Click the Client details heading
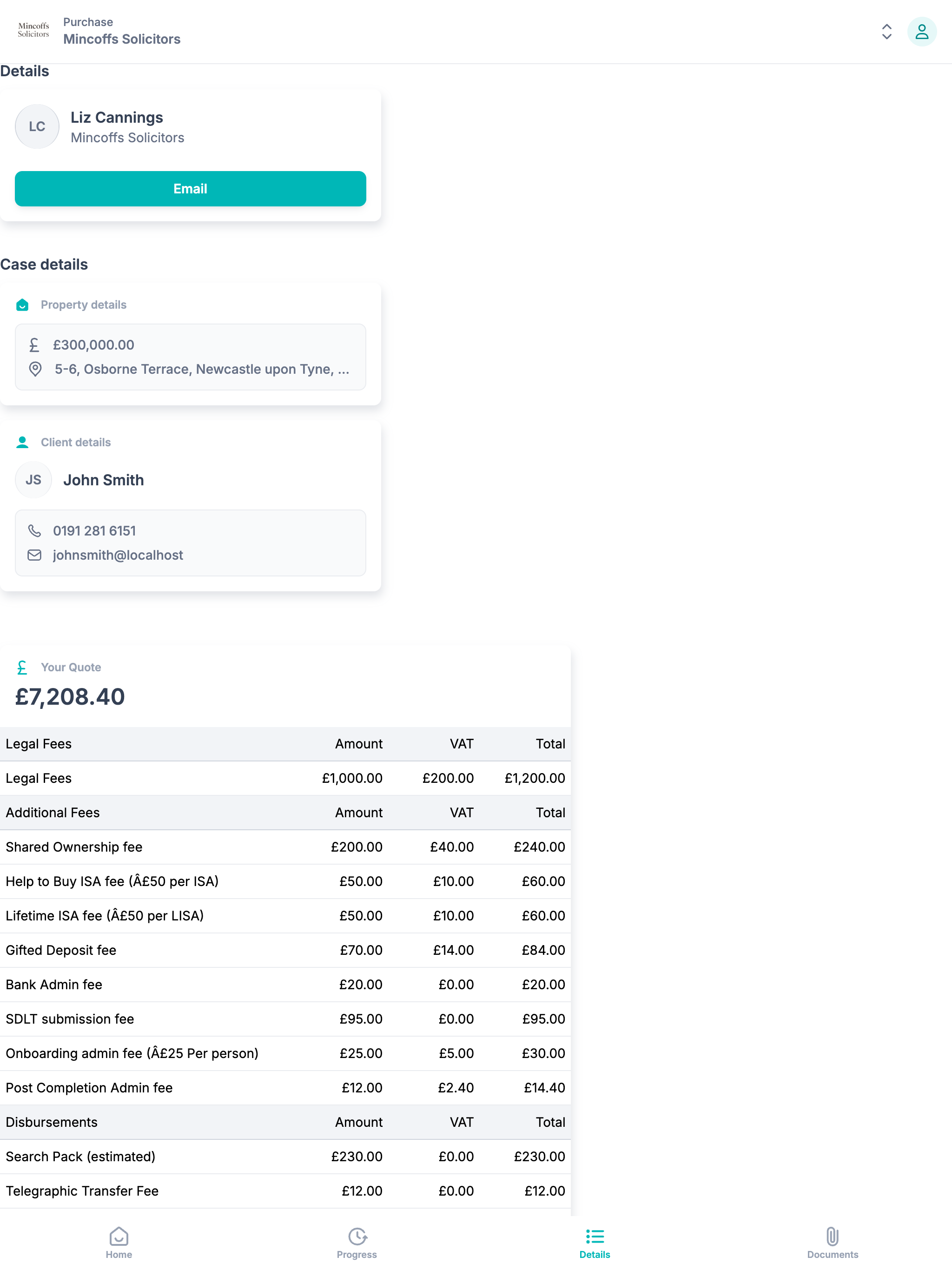952x1270 pixels. [76, 442]
